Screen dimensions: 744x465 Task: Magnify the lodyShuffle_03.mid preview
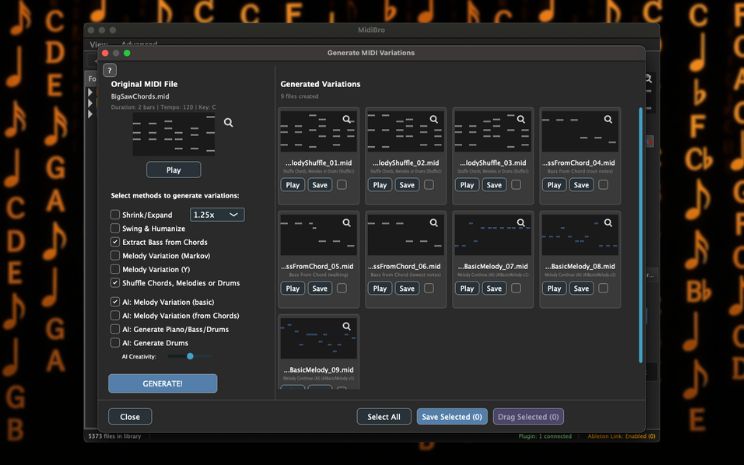tap(521, 119)
